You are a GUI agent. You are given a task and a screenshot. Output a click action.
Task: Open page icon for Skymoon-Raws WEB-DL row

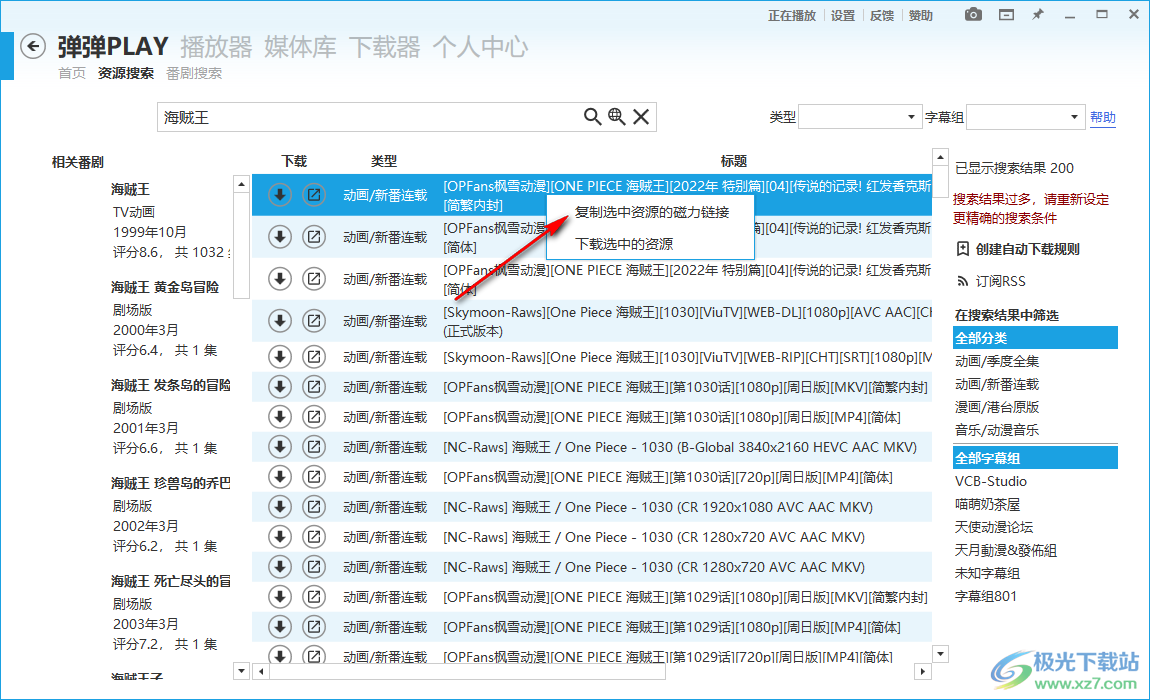click(x=314, y=321)
